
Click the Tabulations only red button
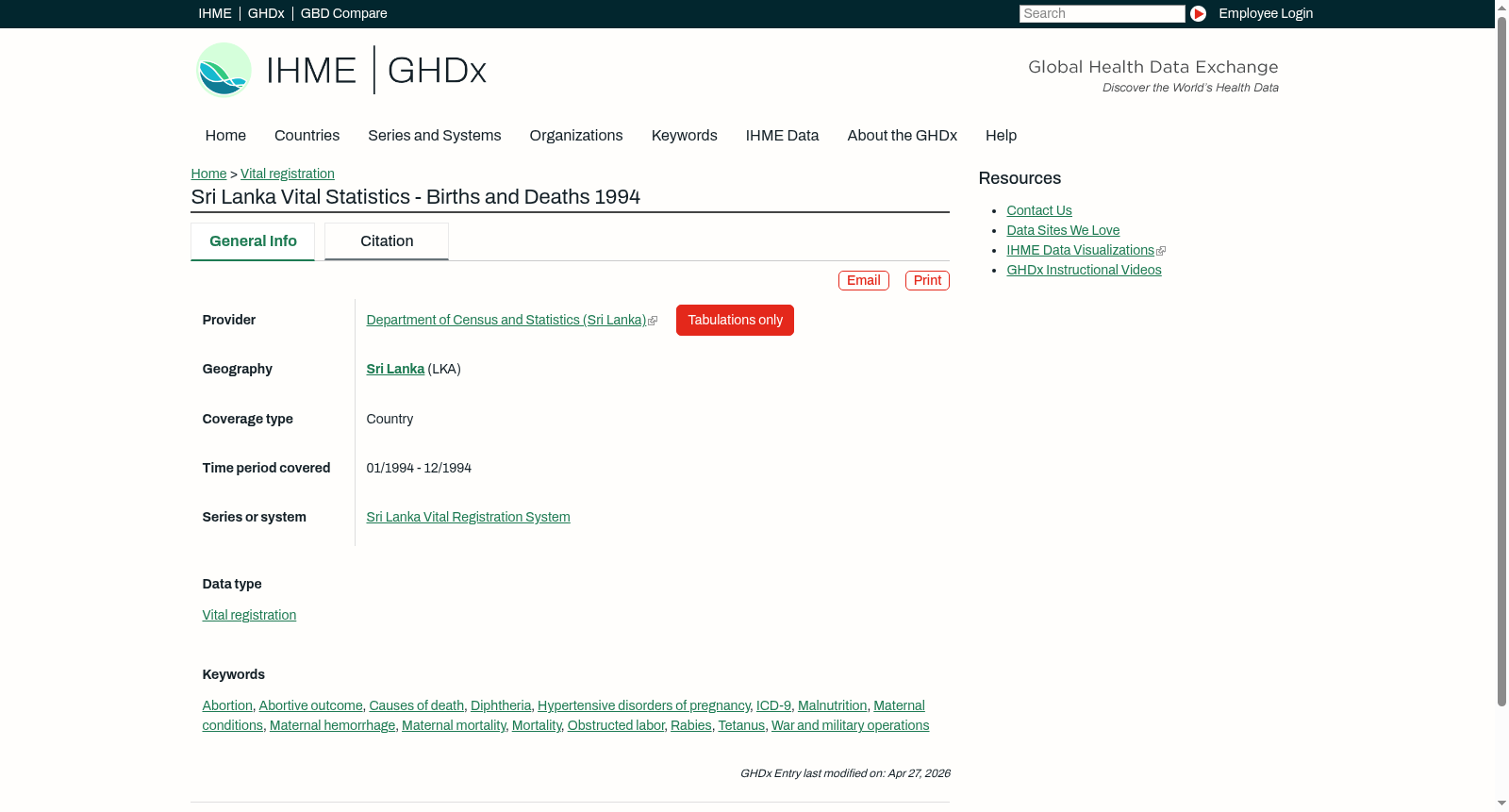(735, 320)
